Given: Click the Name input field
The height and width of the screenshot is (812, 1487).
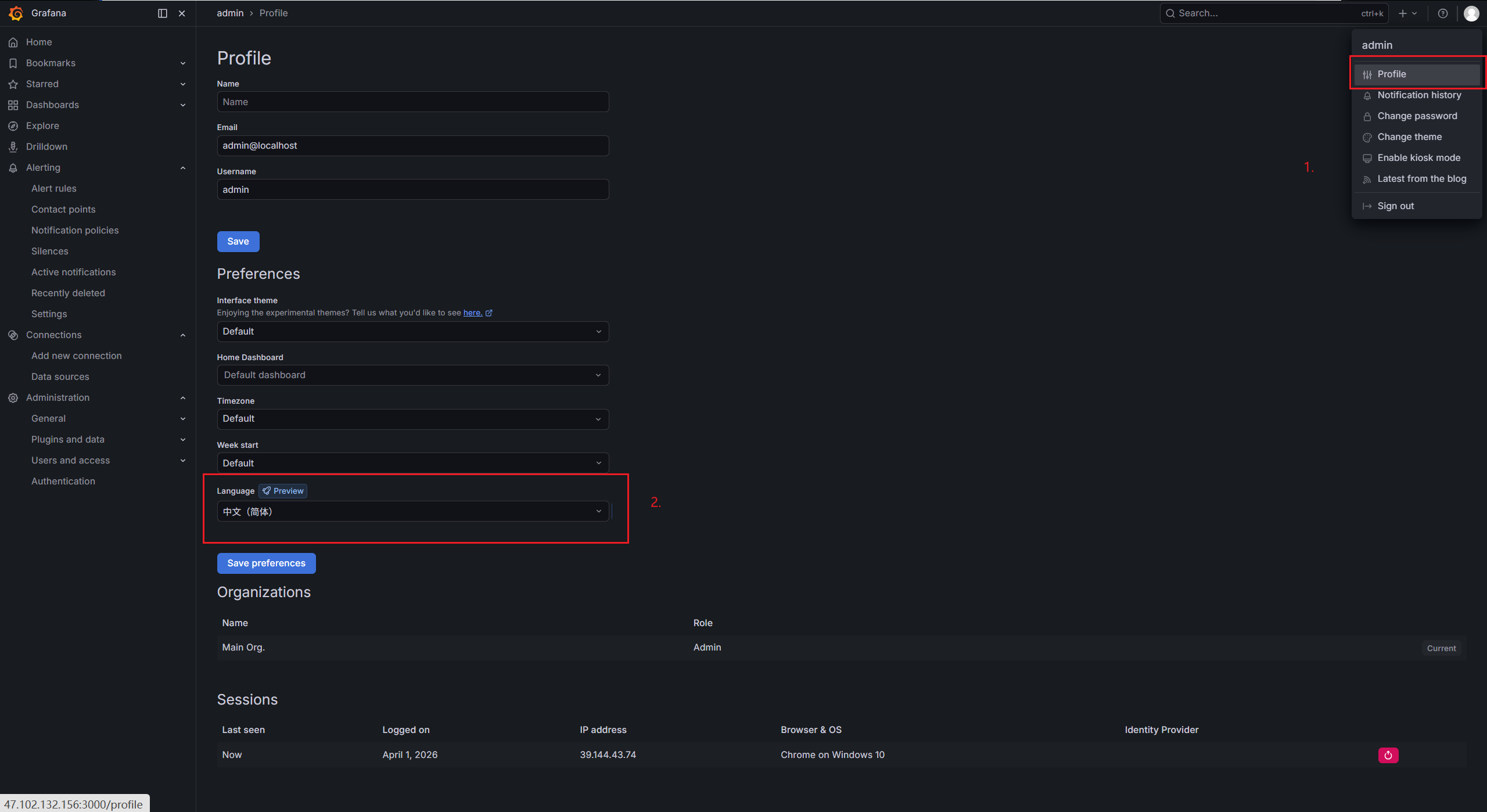Looking at the screenshot, I should [412, 102].
